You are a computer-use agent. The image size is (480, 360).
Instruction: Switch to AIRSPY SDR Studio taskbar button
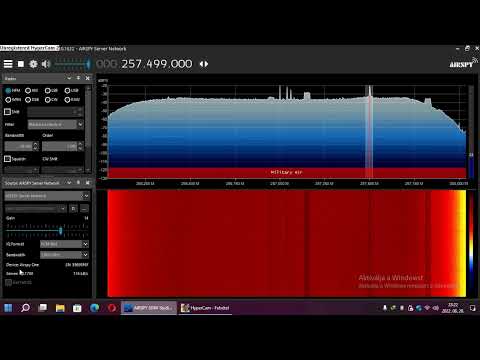click(x=149, y=308)
